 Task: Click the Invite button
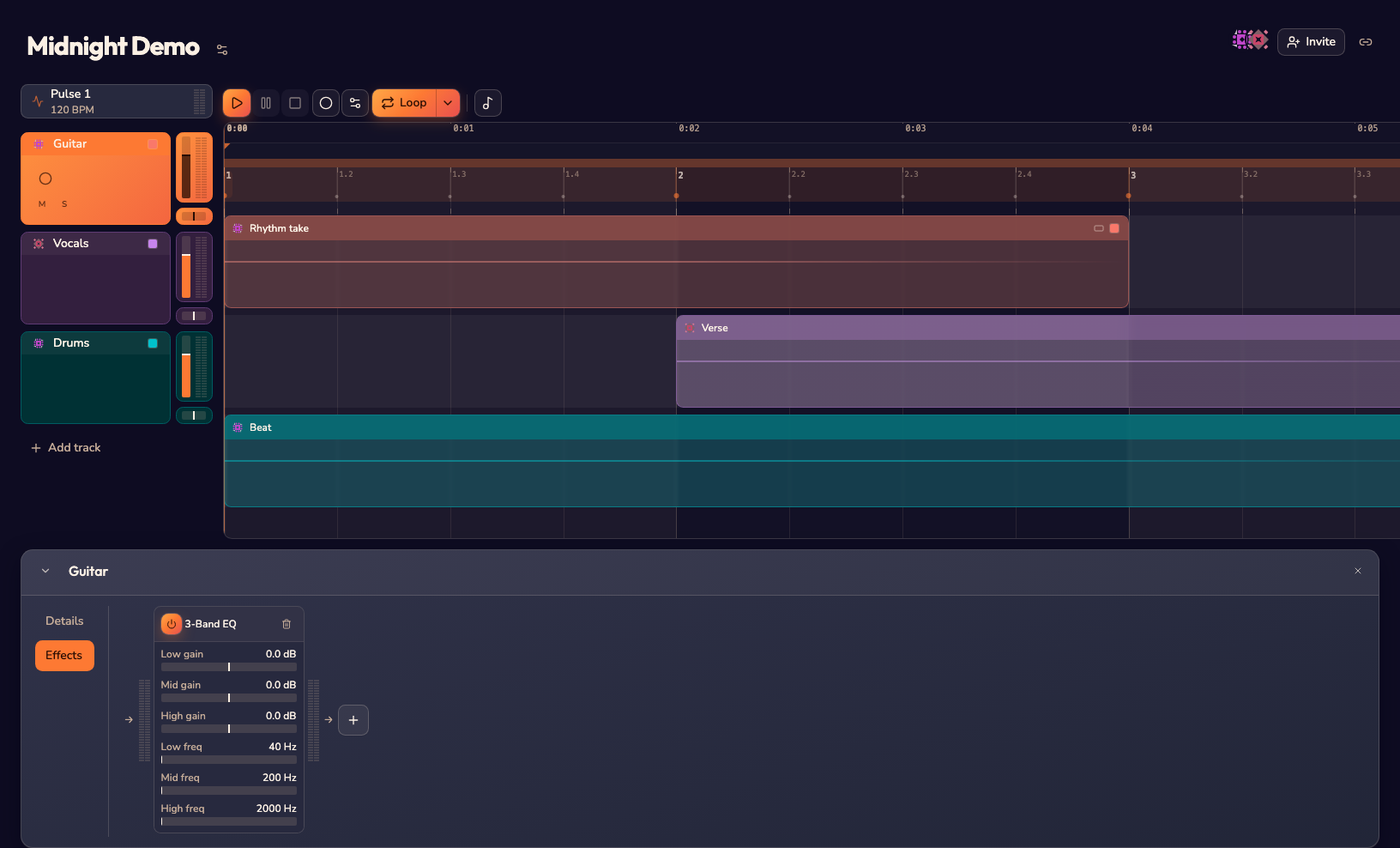1311,42
